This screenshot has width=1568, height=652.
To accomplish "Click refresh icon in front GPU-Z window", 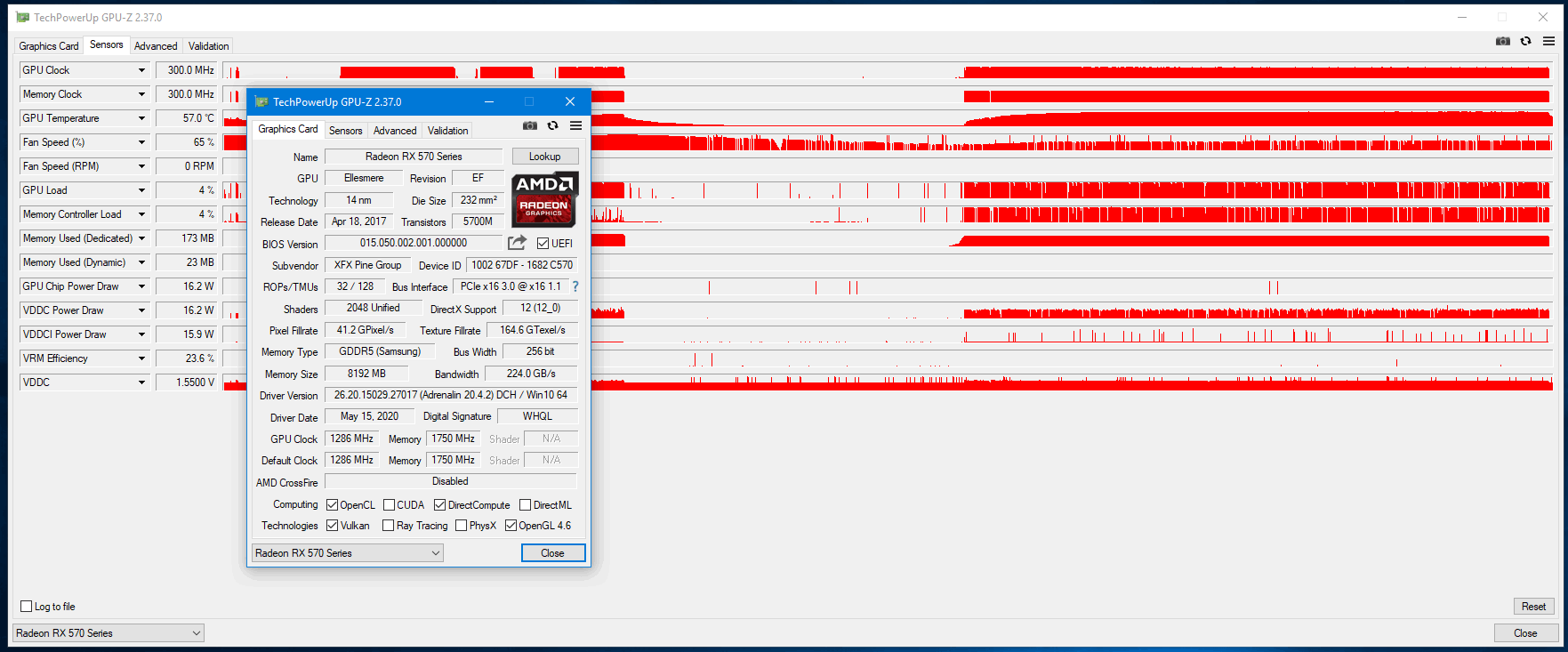I will point(552,126).
